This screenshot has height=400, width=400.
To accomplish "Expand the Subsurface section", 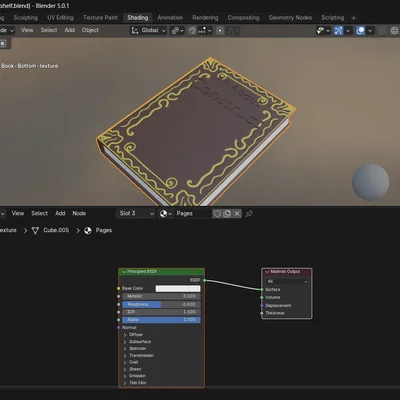I will pos(137,342).
